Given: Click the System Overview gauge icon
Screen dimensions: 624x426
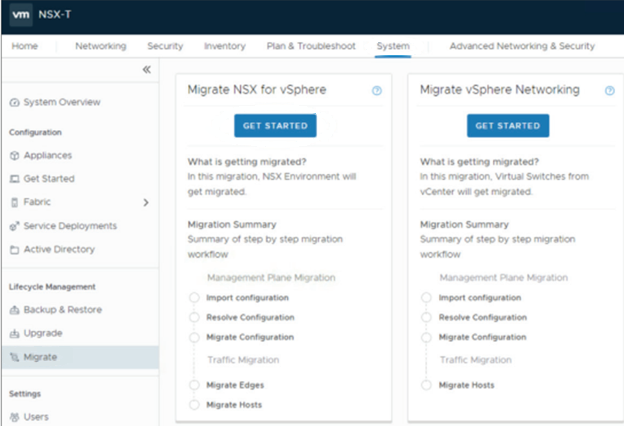Looking at the screenshot, I should click(x=14, y=102).
